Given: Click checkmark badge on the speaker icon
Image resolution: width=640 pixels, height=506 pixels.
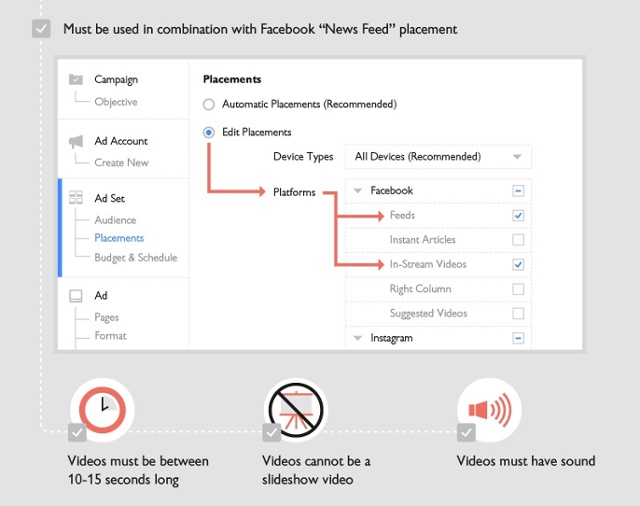Looking at the screenshot, I should 467,433.
